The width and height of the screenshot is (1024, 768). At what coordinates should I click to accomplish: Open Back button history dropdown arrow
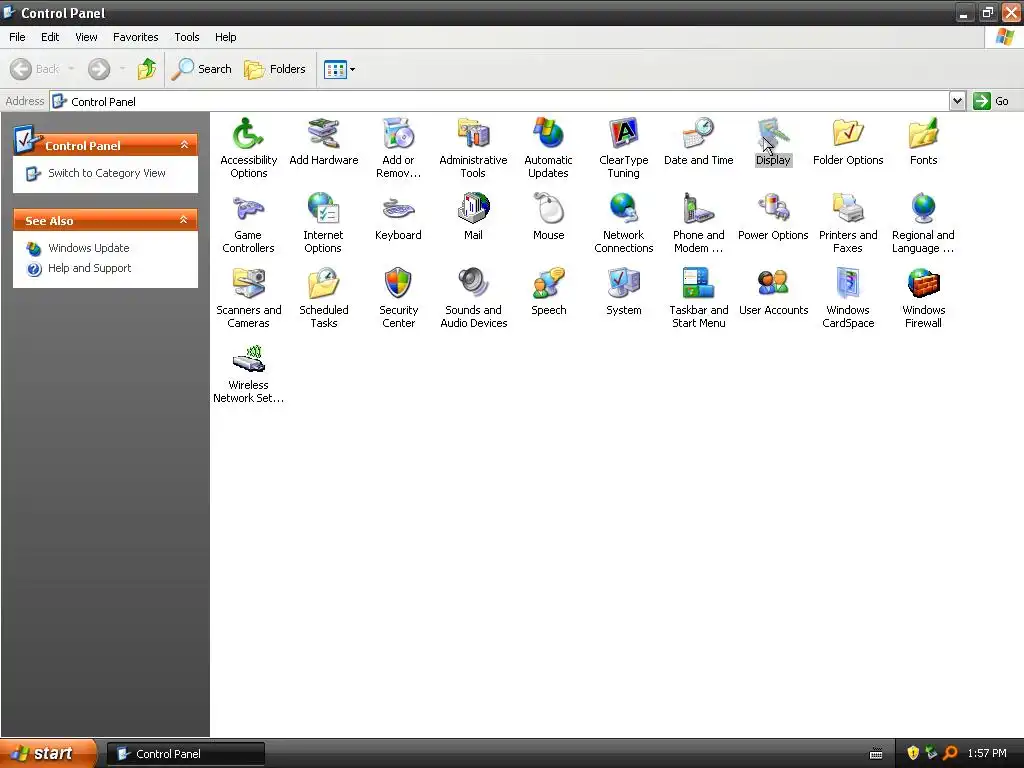tap(71, 69)
